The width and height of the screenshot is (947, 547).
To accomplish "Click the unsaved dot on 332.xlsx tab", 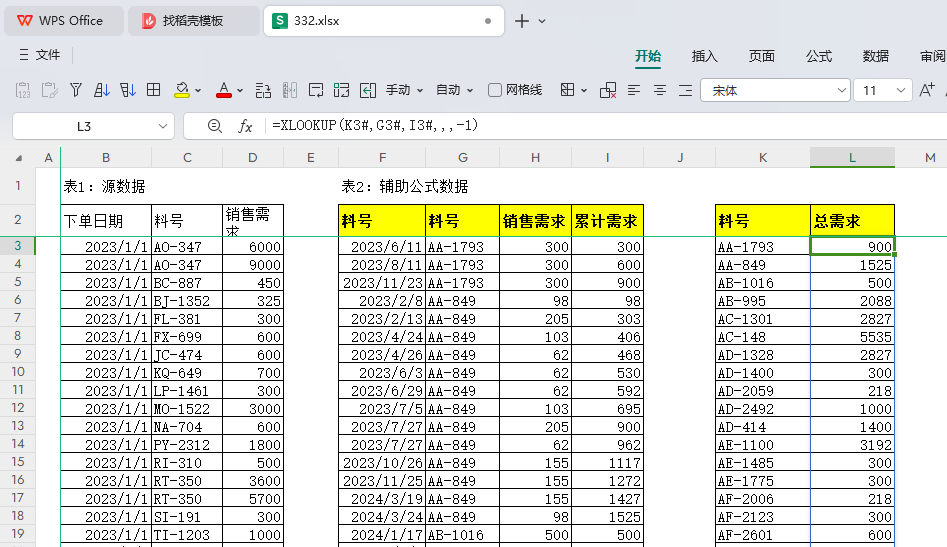I will click(488, 21).
